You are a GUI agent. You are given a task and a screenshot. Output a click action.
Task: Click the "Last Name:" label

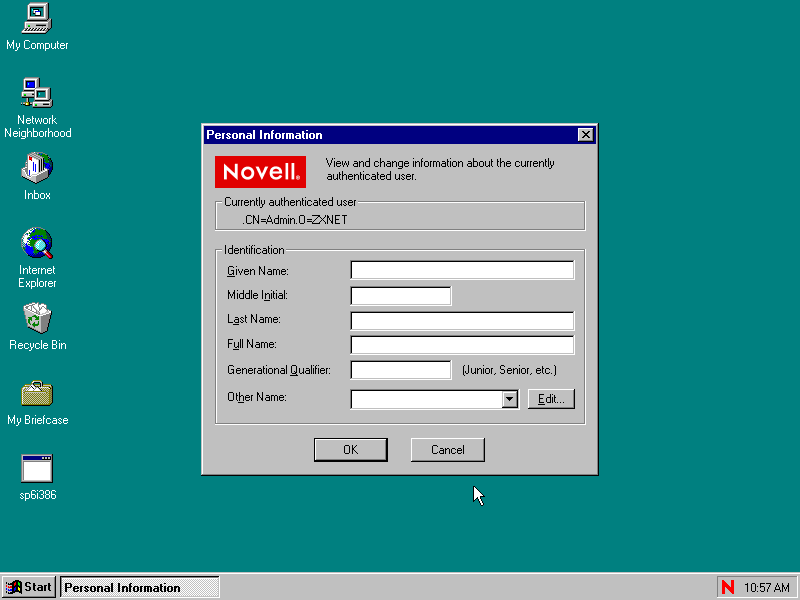click(x=254, y=319)
